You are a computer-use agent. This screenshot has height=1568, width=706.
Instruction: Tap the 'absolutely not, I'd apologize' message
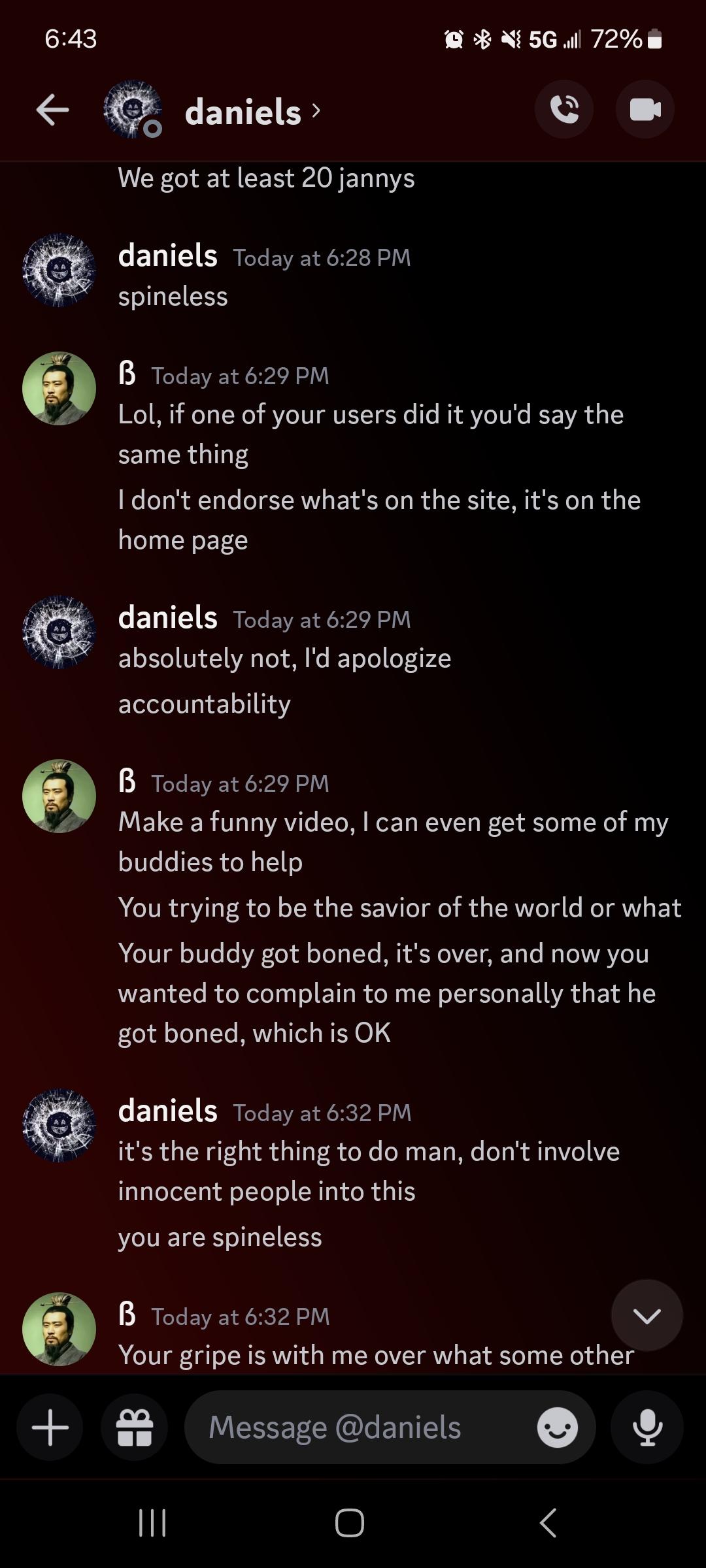[x=284, y=659]
